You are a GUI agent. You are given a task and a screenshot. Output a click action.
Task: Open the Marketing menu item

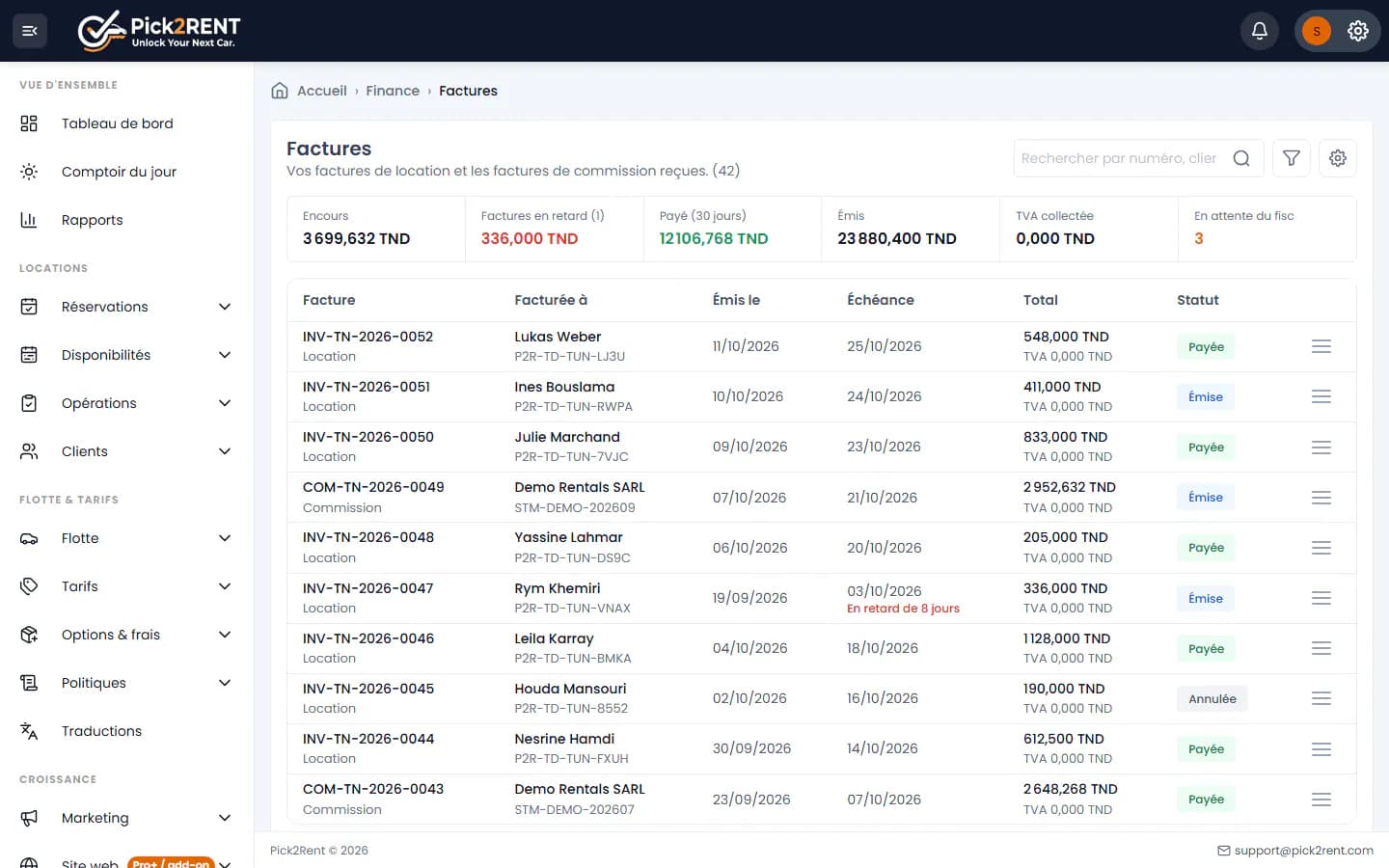[126, 818]
